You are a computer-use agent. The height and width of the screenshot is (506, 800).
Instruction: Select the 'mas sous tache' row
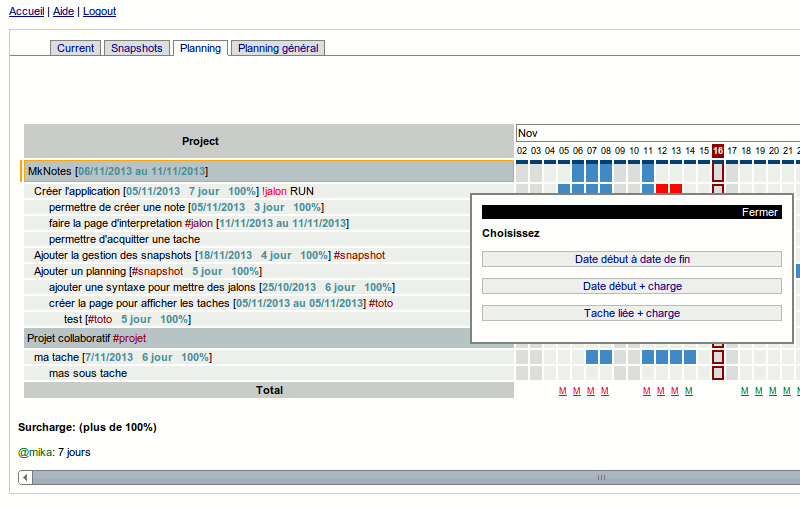coord(269,373)
